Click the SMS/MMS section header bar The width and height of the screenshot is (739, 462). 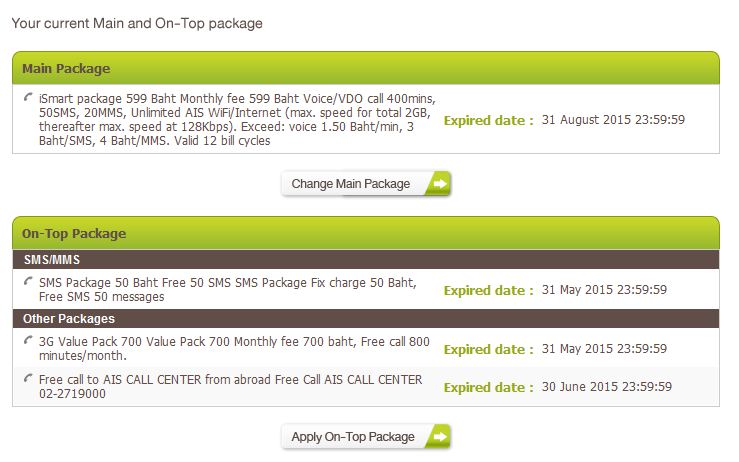click(366, 259)
